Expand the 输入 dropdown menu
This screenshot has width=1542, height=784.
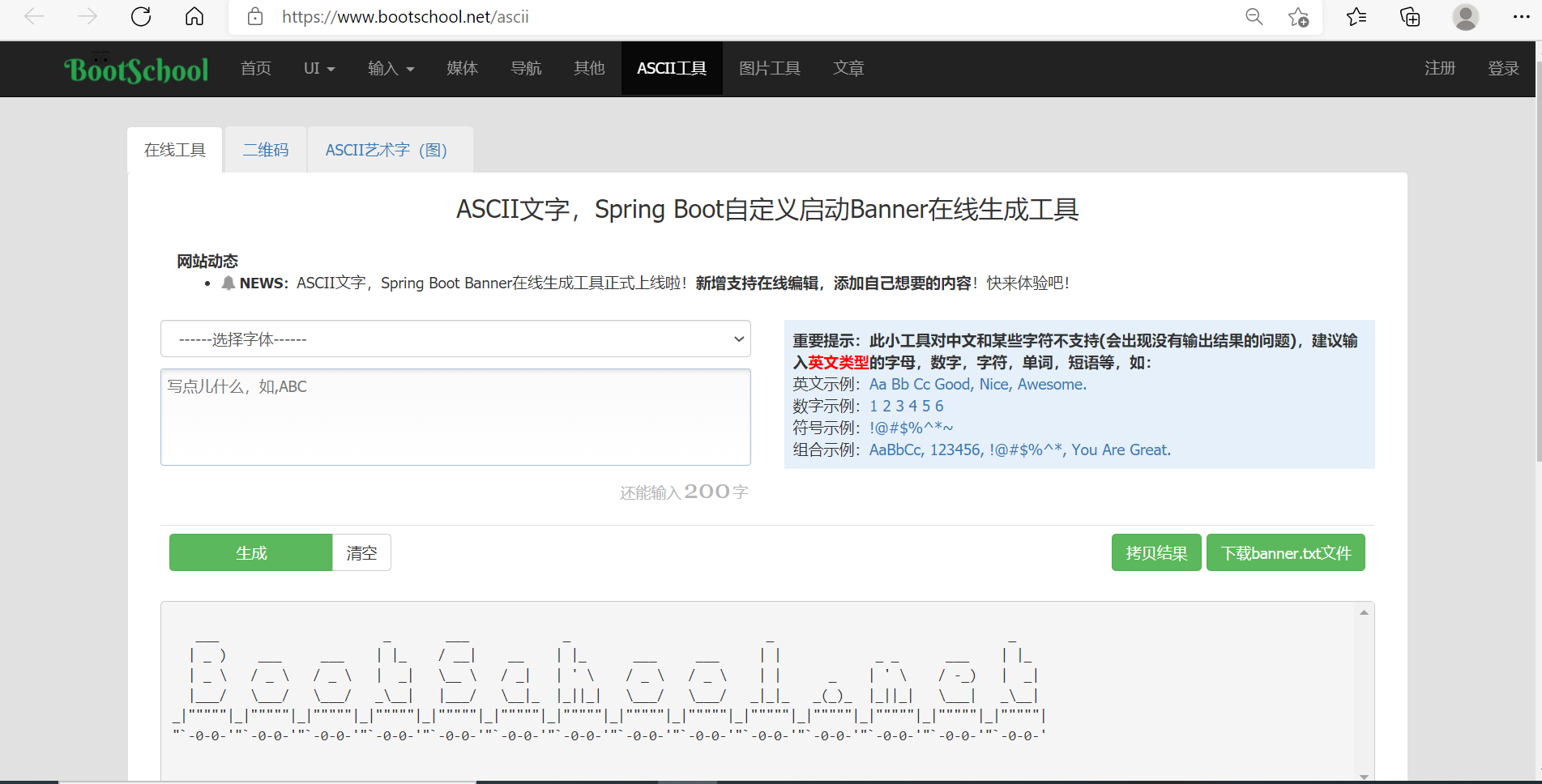pos(391,69)
